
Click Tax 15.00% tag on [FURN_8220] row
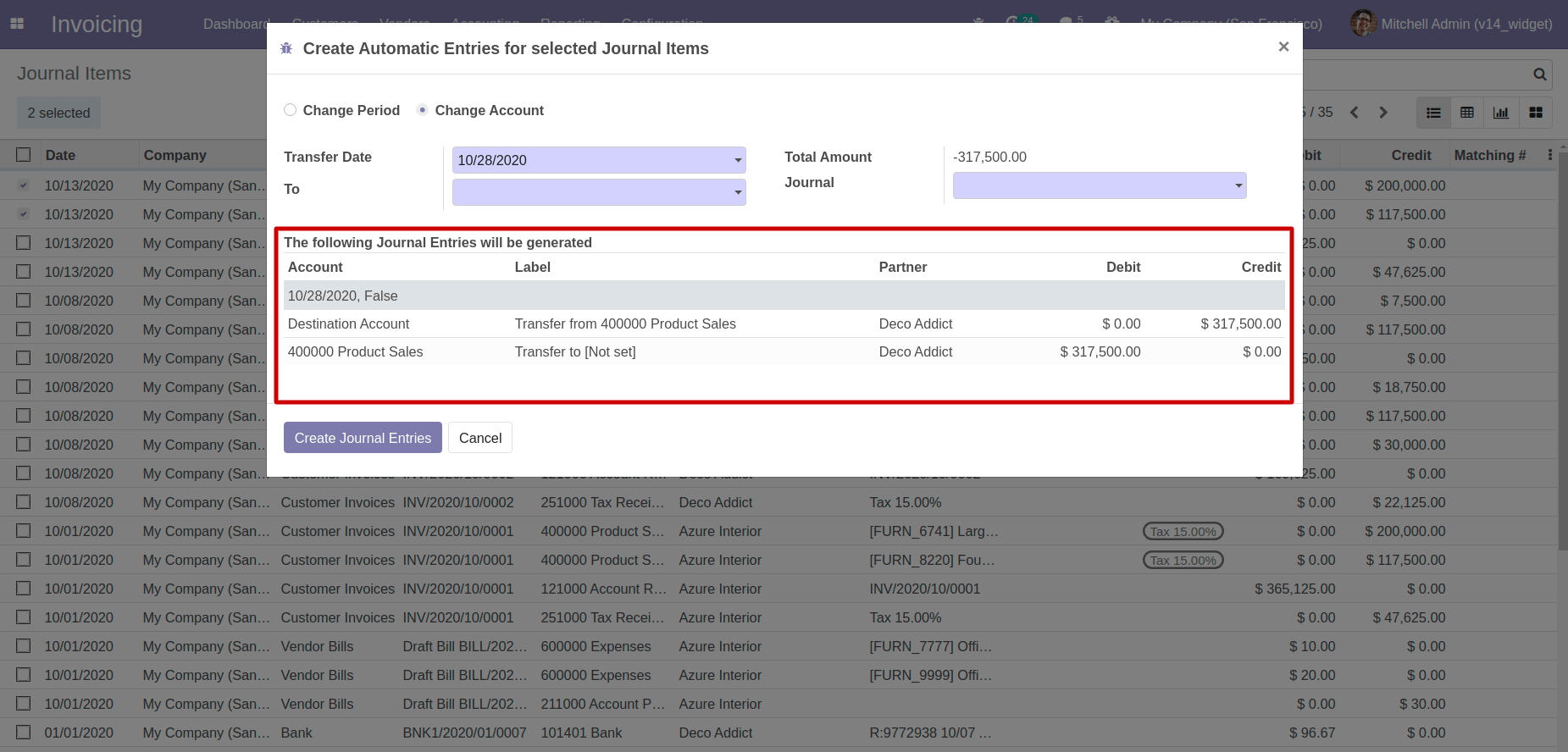(1183, 560)
